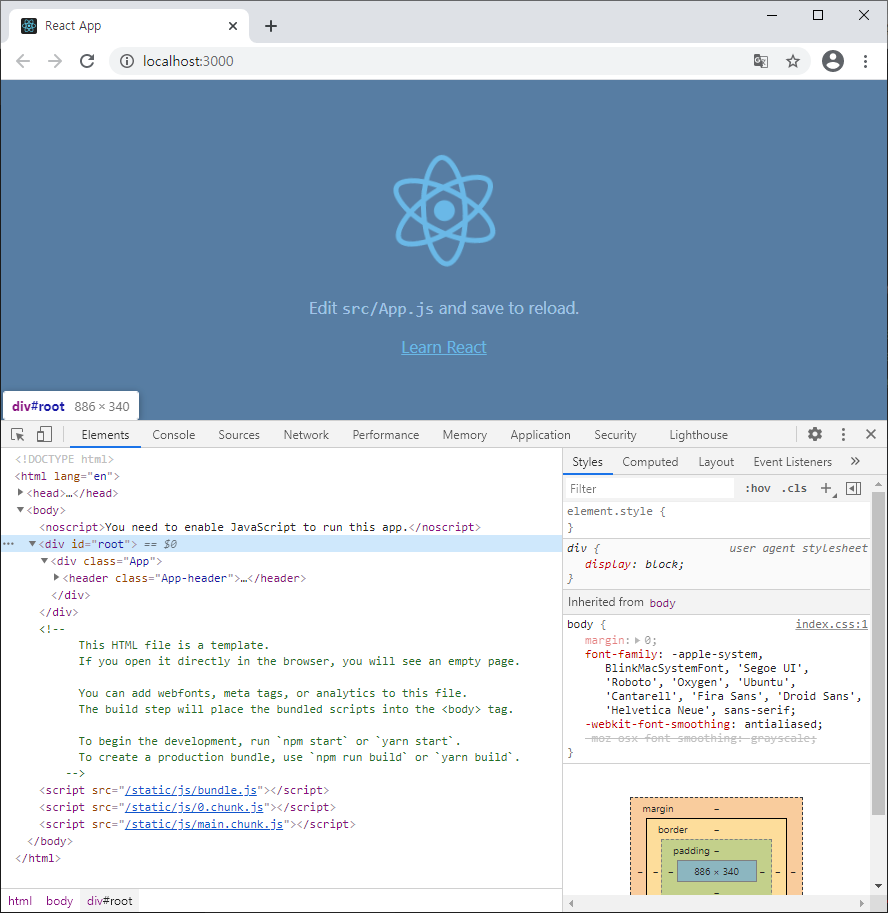The height and width of the screenshot is (913, 888).
Task: Open the Network tab
Action: 306,435
